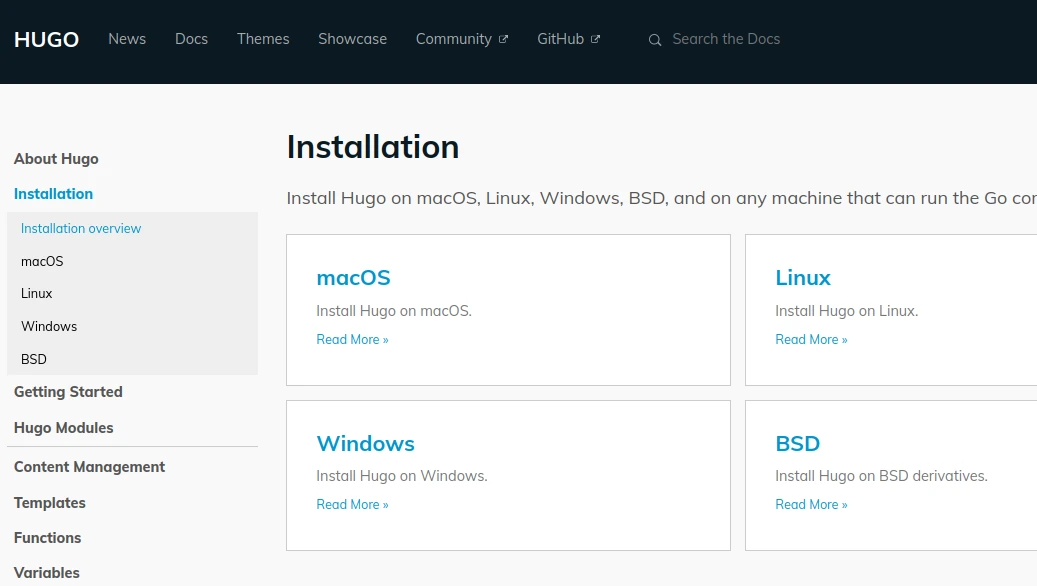Viewport: 1037px width, 586px height.
Task: Select the Windows sidebar entry
Action: point(48,326)
